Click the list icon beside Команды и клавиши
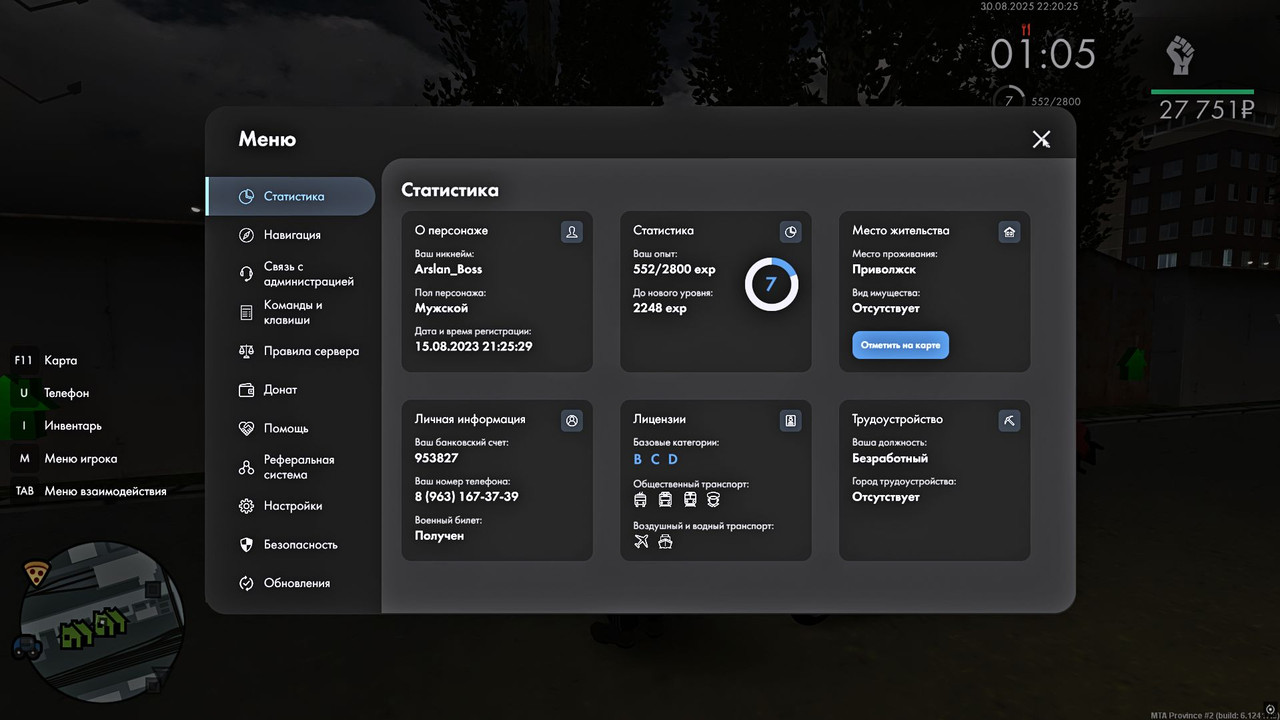Viewport: 1280px width, 720px height. [x=246, y=313]
